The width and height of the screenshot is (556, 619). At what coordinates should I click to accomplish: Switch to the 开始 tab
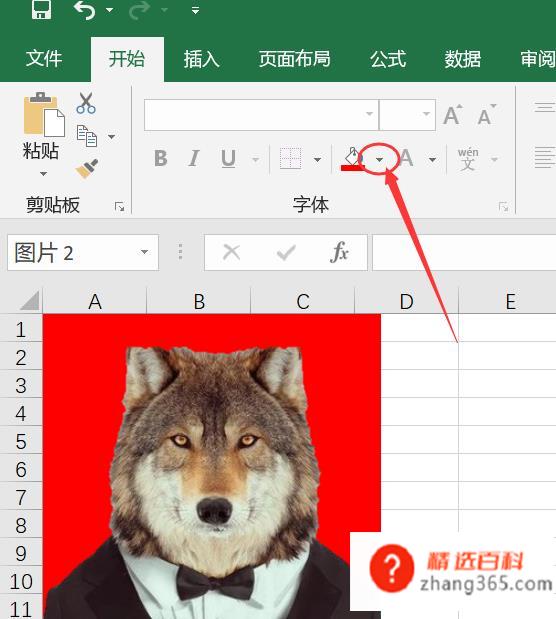127,59
